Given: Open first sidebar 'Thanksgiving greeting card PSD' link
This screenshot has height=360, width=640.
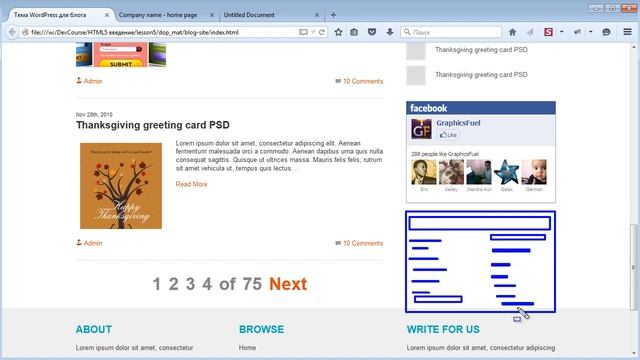Looking at the screenshot, I should pyautogui.click(x=481, y=50).
